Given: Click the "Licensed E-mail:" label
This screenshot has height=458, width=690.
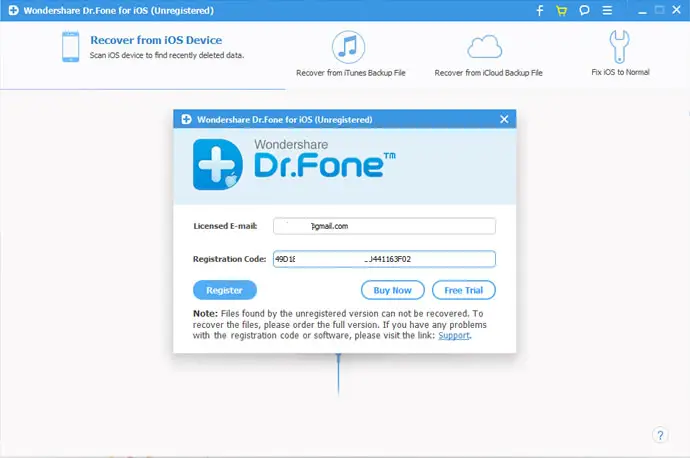Looking at the screenshot, I should pyautogui.click(x=225, y=226).
